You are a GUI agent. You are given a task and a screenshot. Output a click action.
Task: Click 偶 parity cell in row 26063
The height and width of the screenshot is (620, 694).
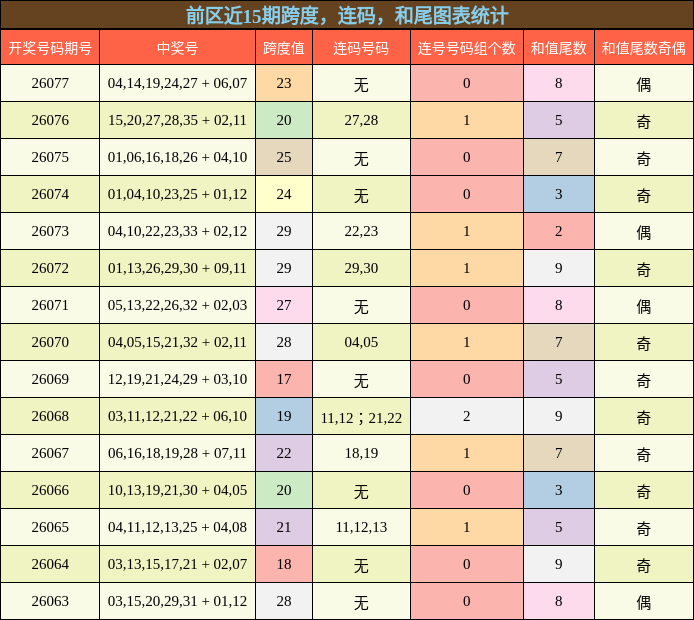[x=644, y=602]
